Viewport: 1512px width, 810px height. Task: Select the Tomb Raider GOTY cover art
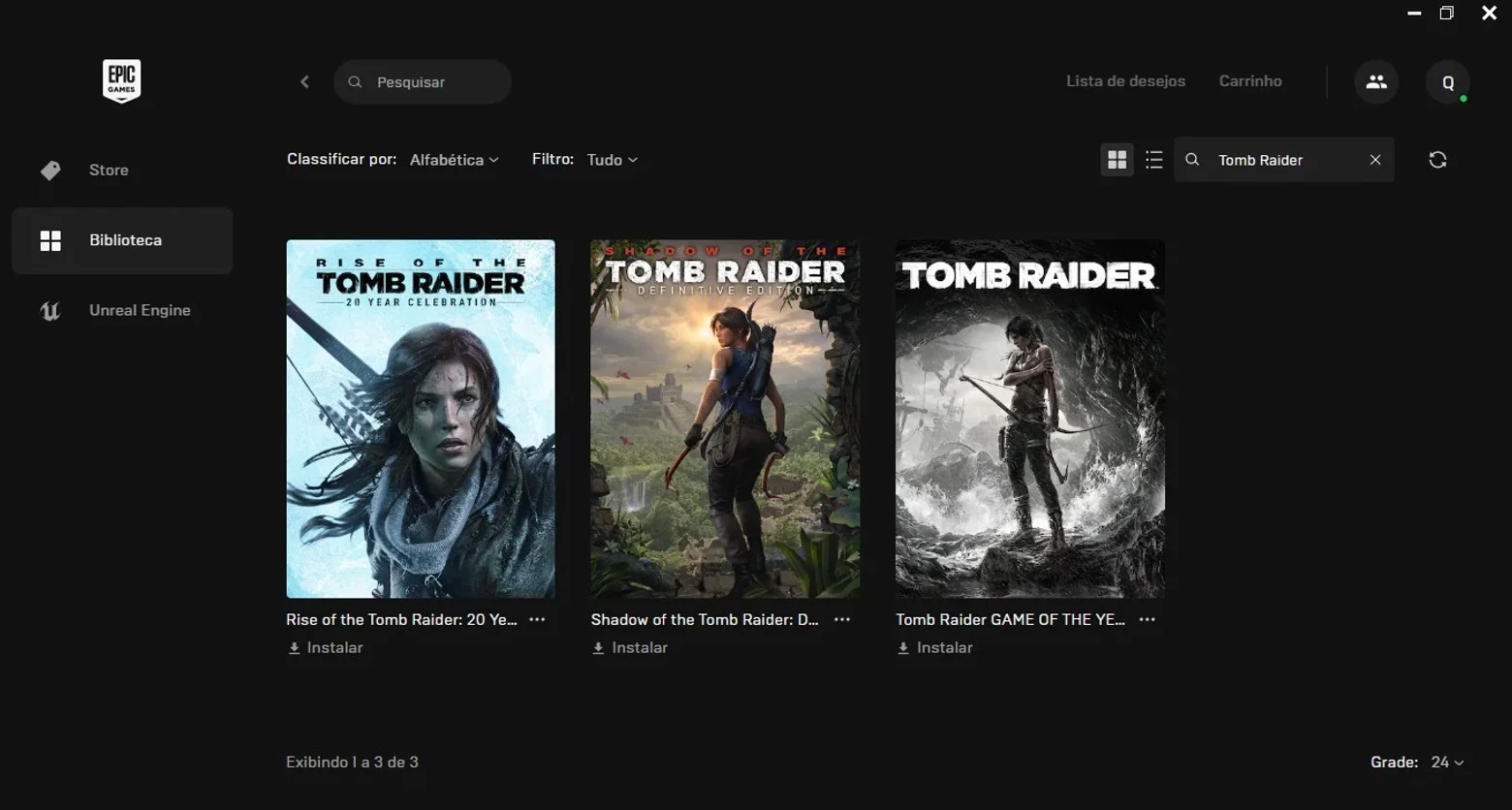coord(1030,419)
